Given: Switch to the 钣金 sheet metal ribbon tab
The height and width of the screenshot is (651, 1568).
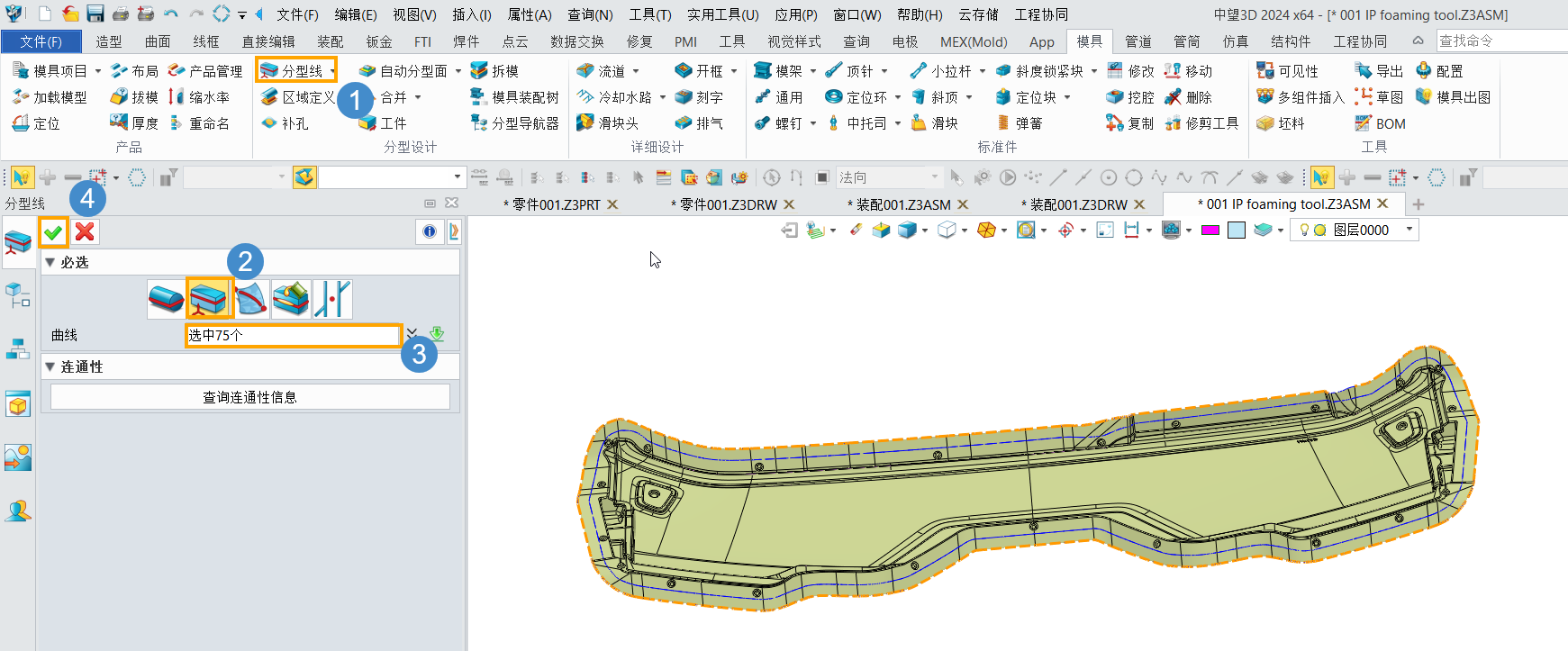Looking at the screenshot, I should 379,41.
